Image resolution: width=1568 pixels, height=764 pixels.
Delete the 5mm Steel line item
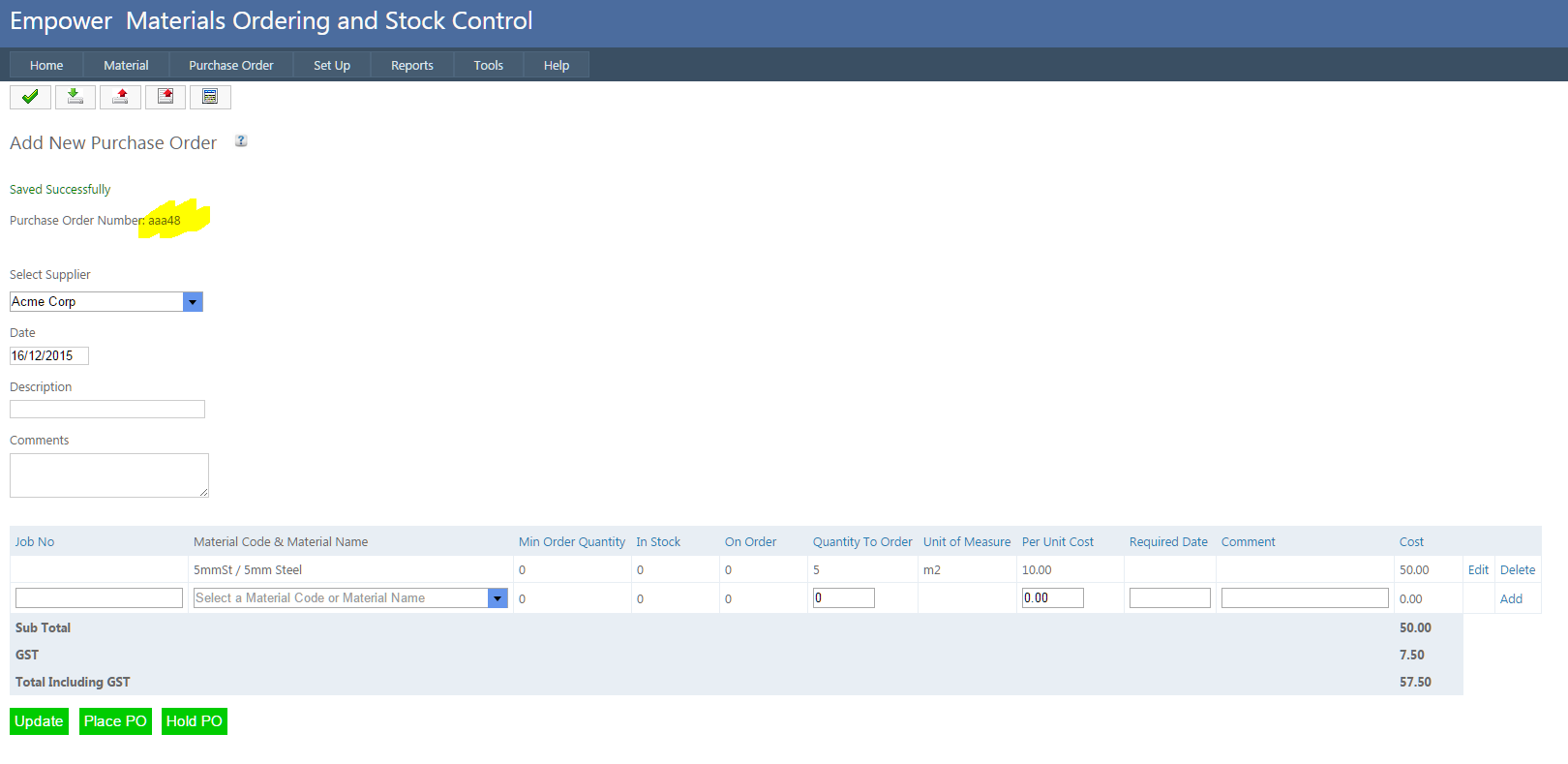point(1518,570)
